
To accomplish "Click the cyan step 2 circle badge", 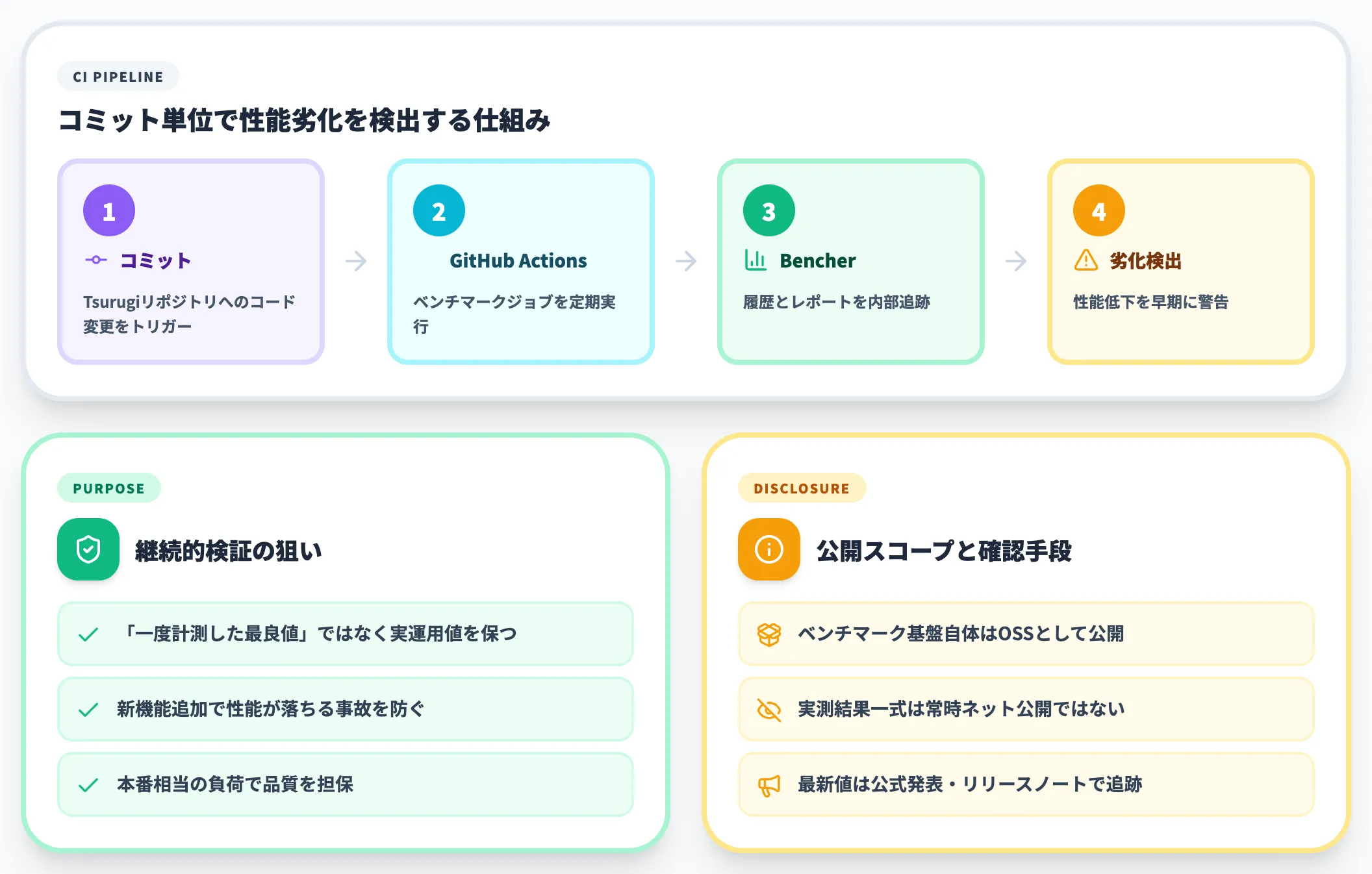I will (439, 211).
